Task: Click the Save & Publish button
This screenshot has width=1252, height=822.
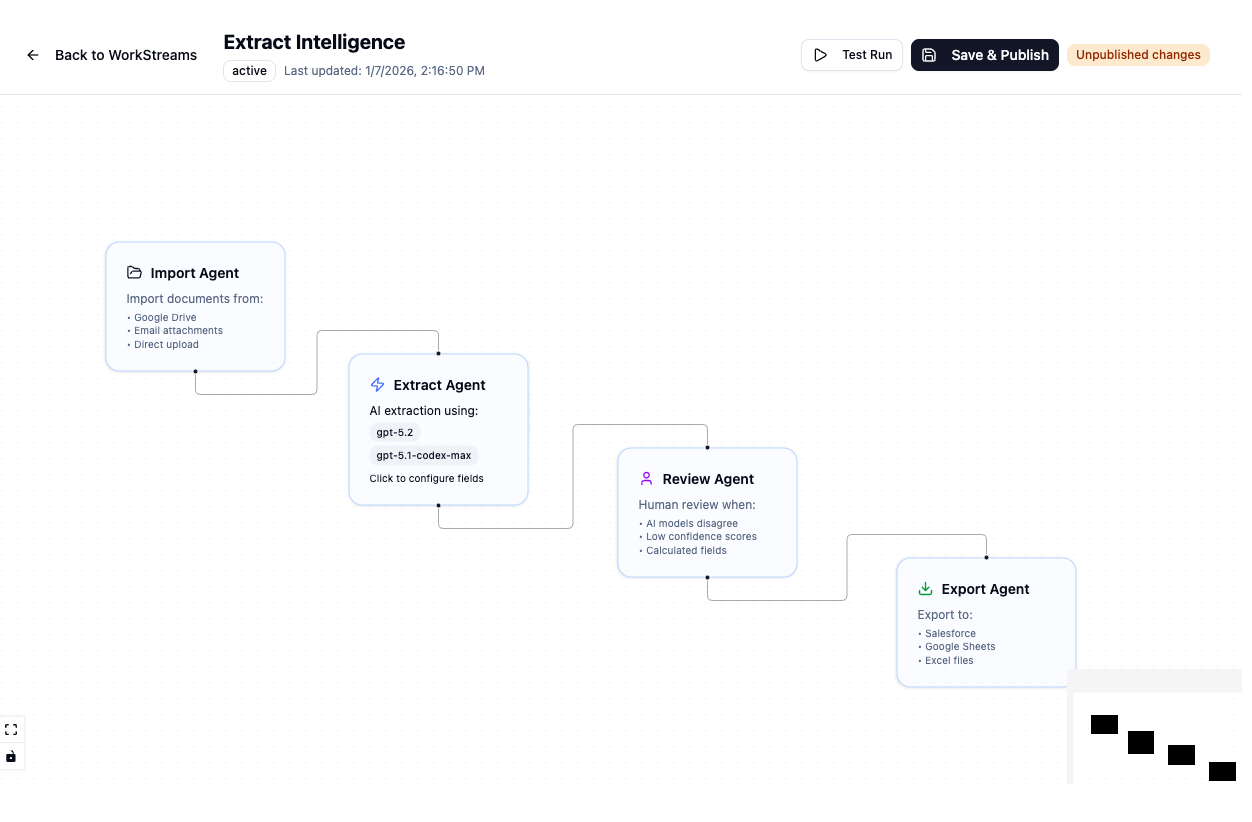Action: 984,55
